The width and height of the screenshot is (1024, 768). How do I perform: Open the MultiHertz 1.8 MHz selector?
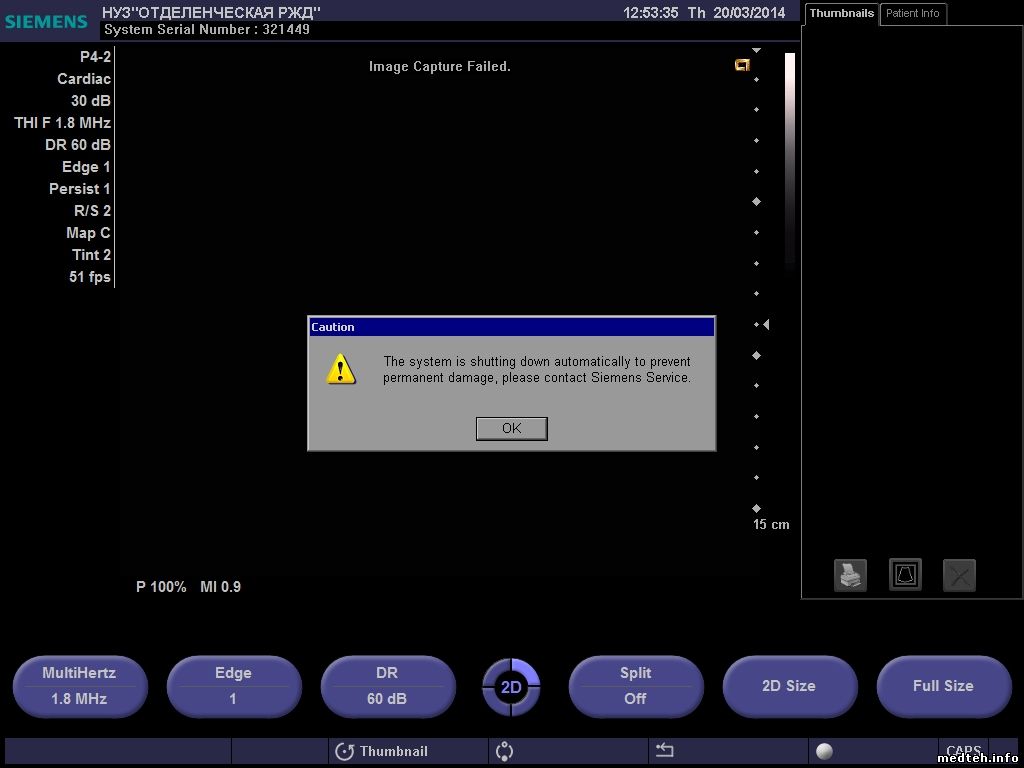[80, 686]
